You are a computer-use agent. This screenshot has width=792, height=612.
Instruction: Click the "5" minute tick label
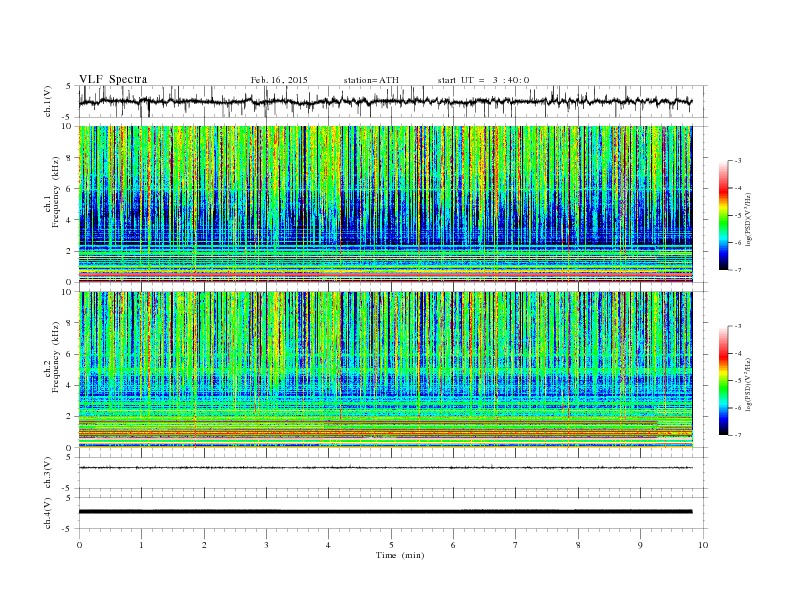(x=391, y=545)
